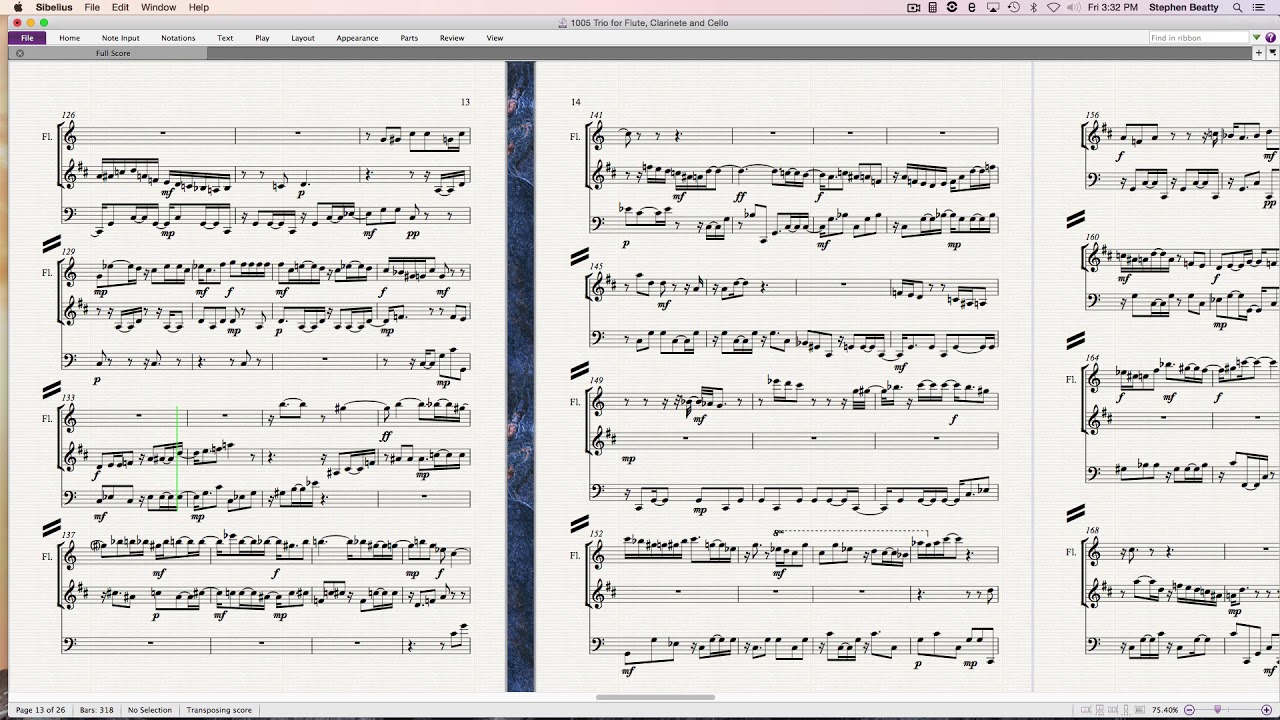Click bar number 149 on page 14
This screenshot has height=720, width=1280.
(x=597, y=380)
